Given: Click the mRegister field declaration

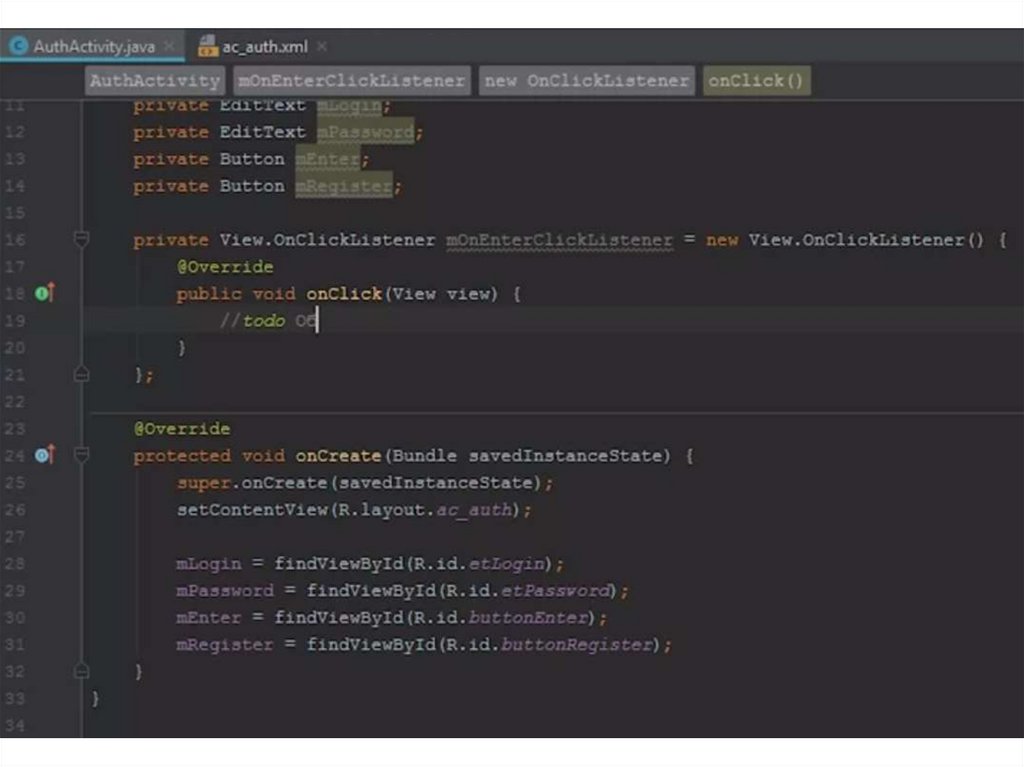Looking at the screenshot, I should coord(344,186).
